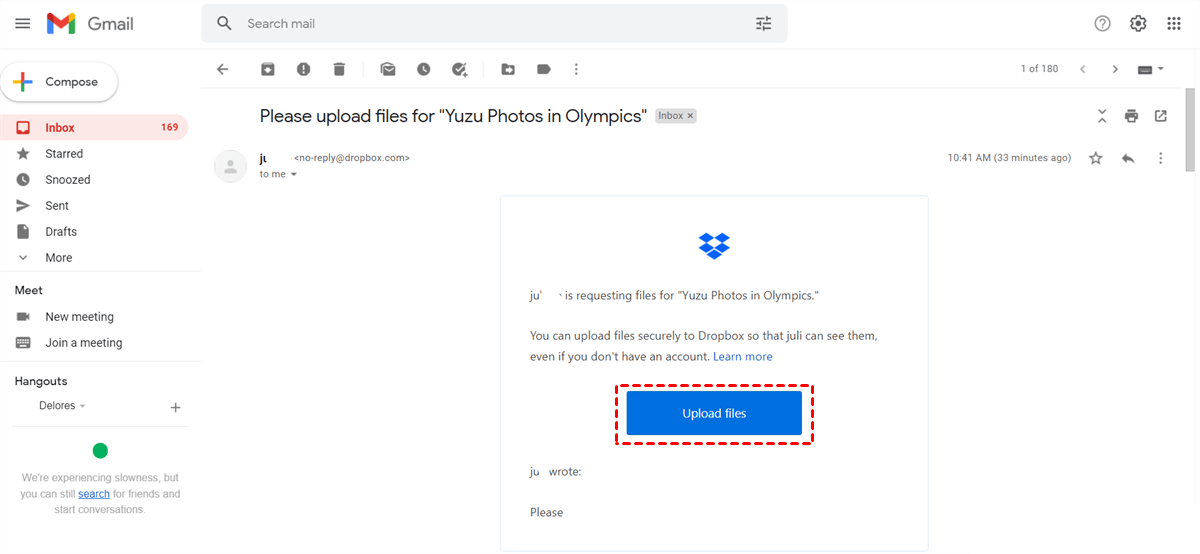Open the Sent mail folder
Screen dimensions: 1200x554
(57, 206)
